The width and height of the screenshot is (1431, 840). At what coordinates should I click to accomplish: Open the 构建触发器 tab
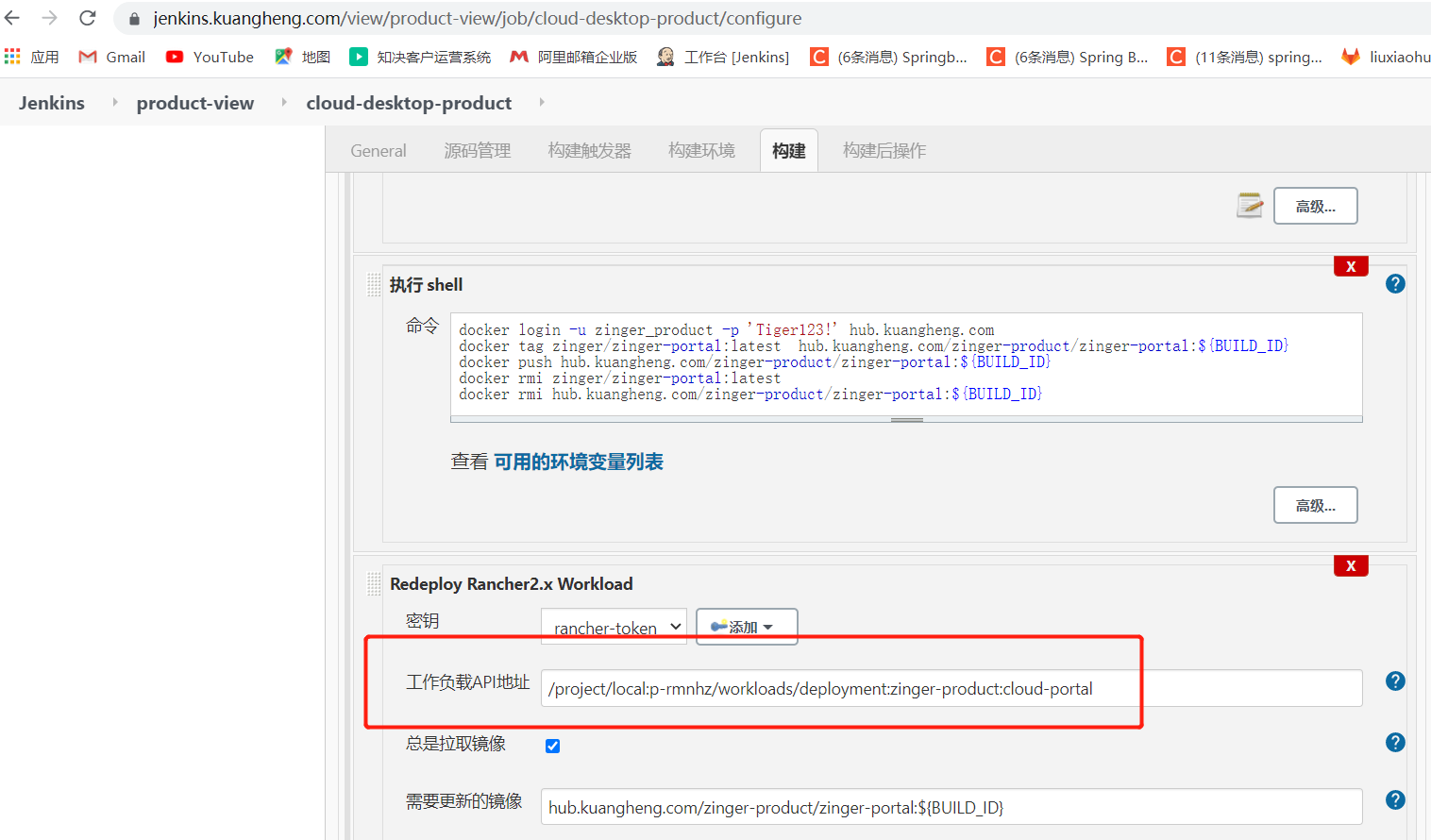tap(588, 150)
